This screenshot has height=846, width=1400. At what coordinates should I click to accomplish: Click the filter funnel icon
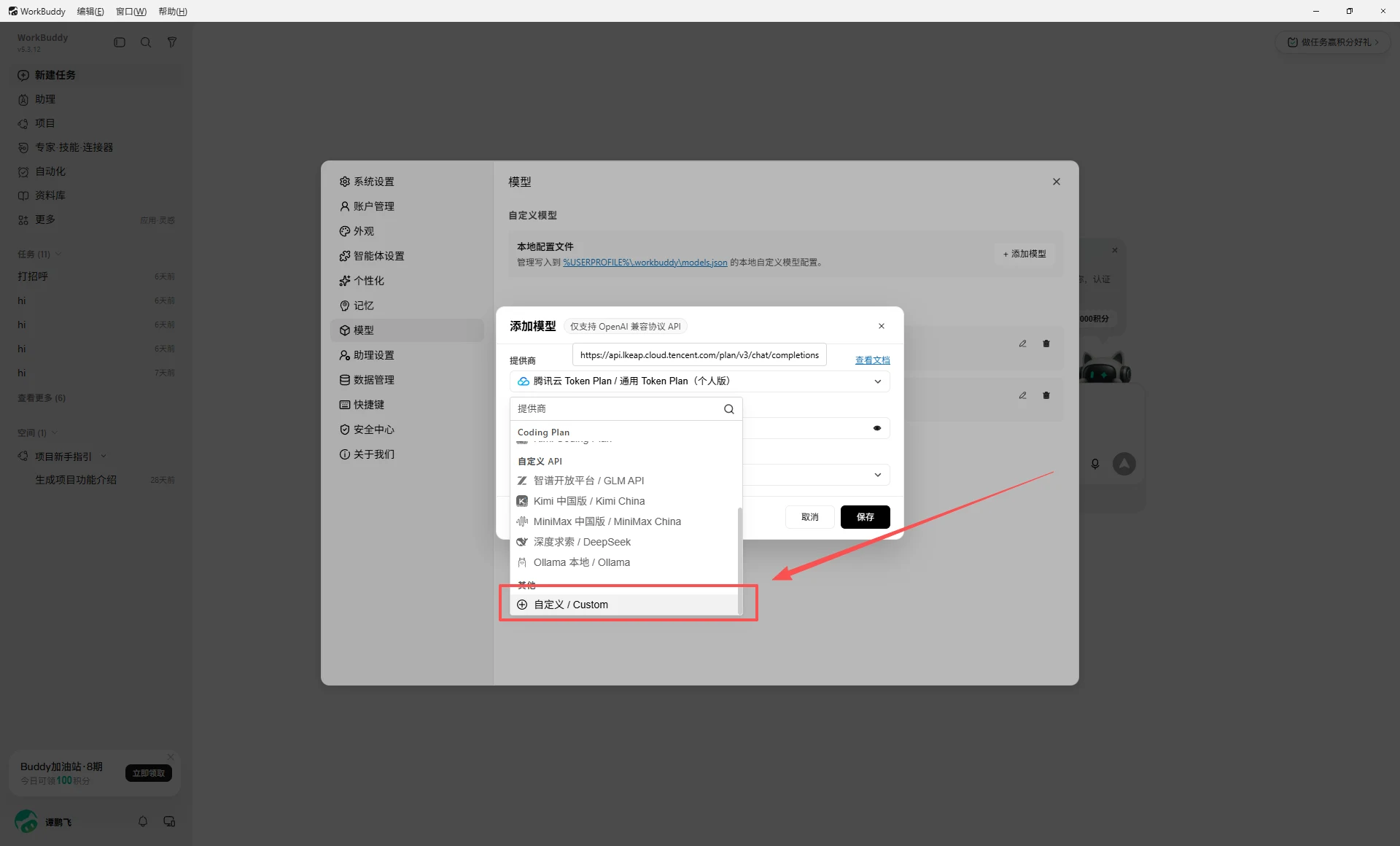click(172, 42)
